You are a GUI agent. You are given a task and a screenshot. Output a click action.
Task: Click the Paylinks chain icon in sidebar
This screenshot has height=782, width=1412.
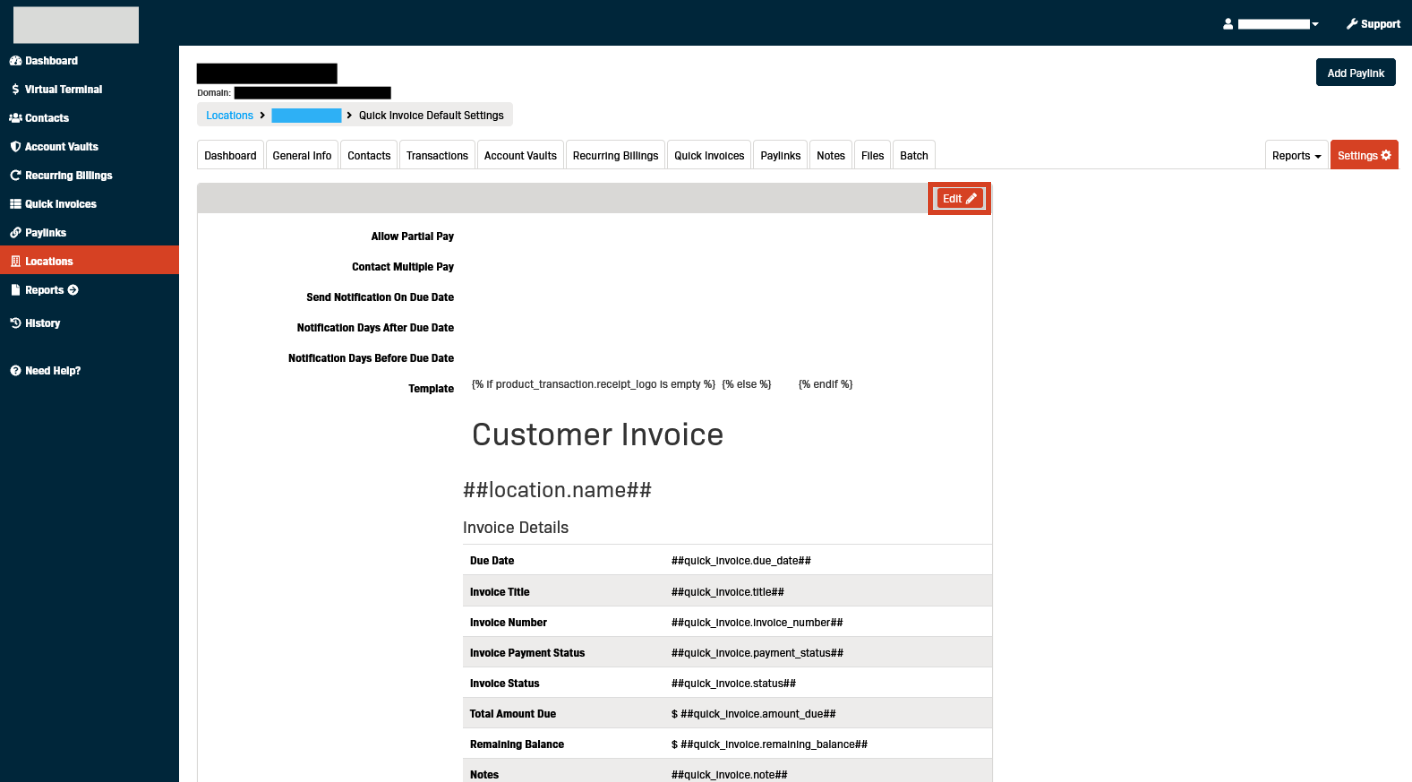pyautogui.click(x=15, y=233)
